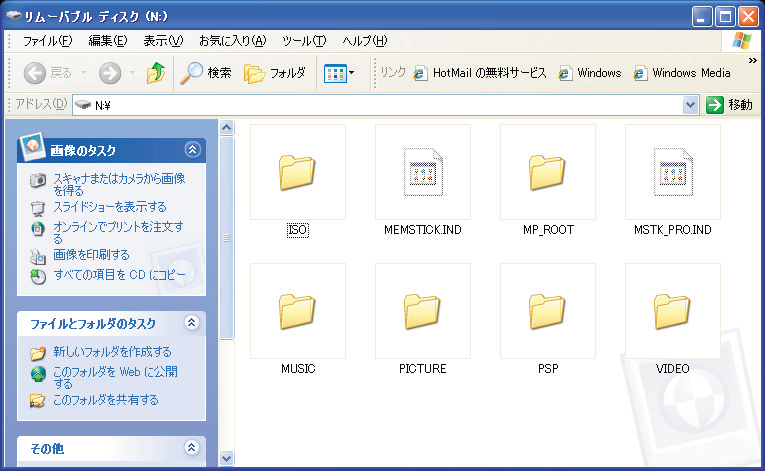
Task: Click スライドショーを表示する link
Action: [110, 207]
